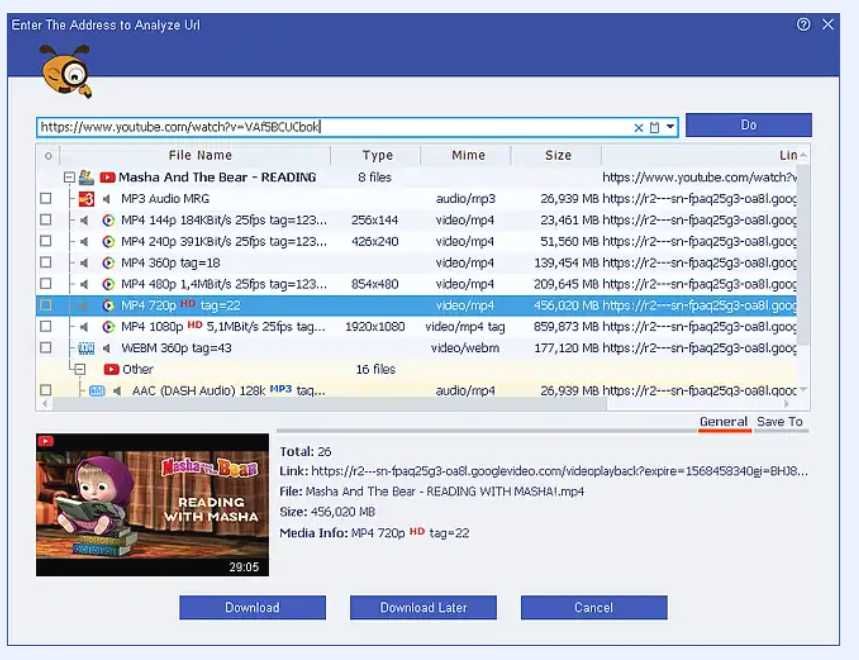The height and width of the screenshot is (660, 859).
Task: Clear the URL with the X icon
Action: 638,128
